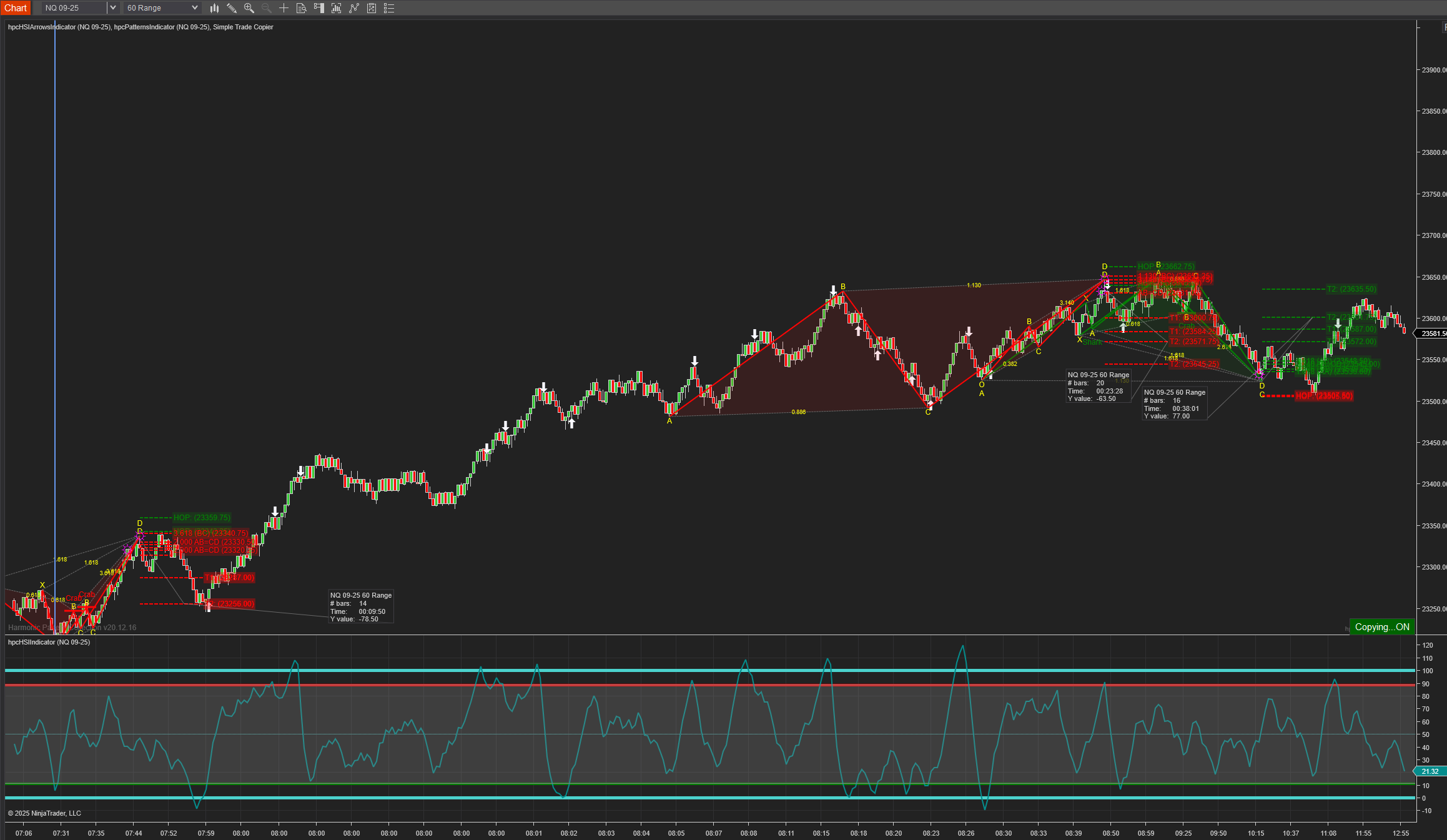Click the zoom out magnifier icon
This screenshot has width=1447, height=840.
(267, 8)
